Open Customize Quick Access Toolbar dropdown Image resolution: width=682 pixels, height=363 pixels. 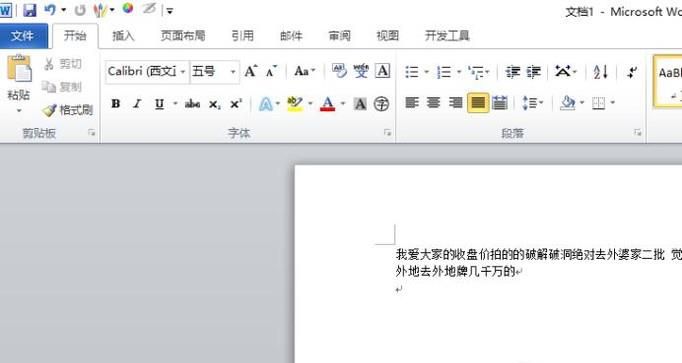(170, 11)
